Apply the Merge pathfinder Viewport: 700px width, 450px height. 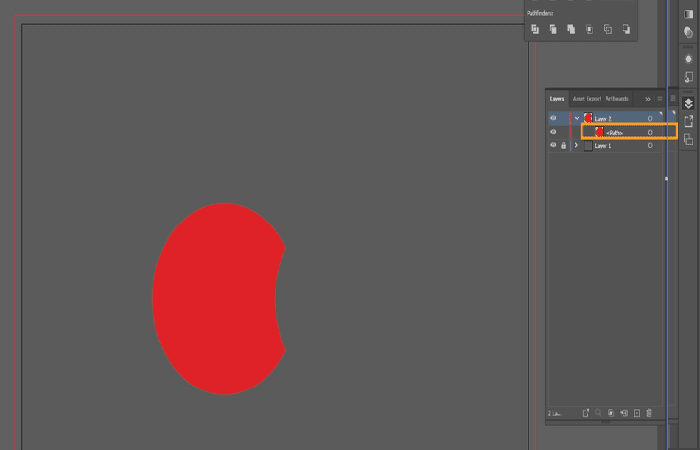571,29
